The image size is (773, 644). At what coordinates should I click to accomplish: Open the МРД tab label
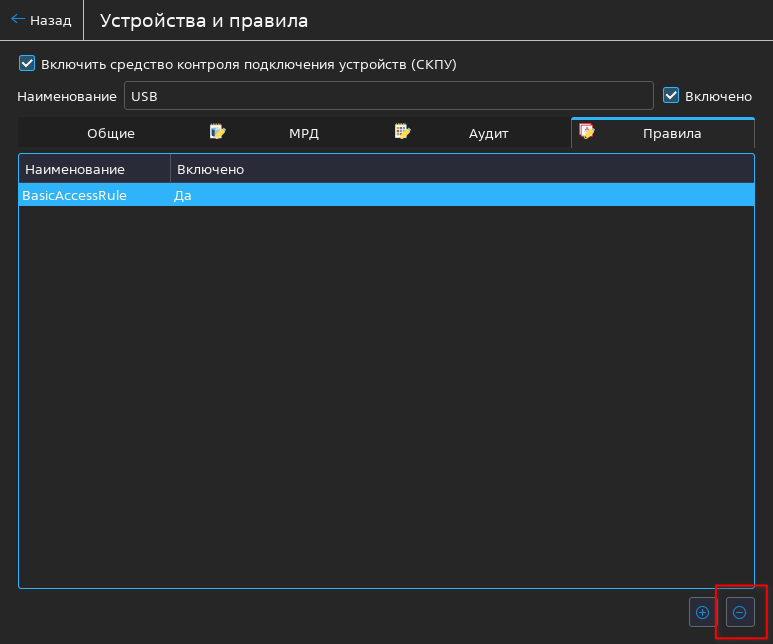pos(303,133)
